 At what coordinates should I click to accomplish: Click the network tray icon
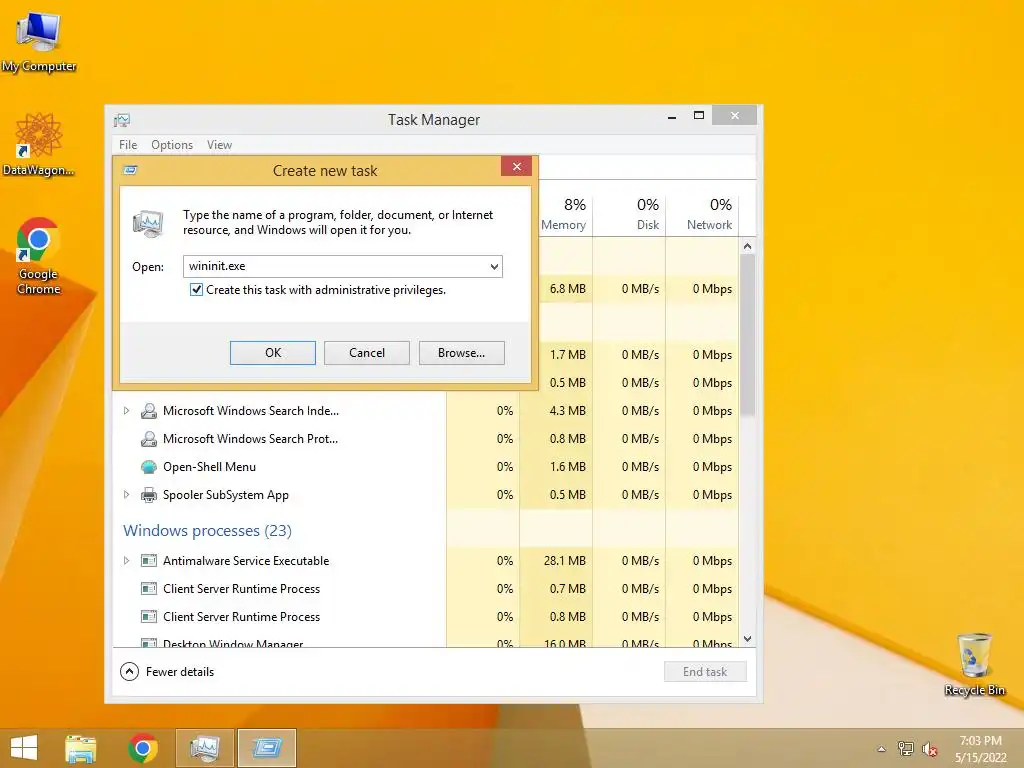905,748
